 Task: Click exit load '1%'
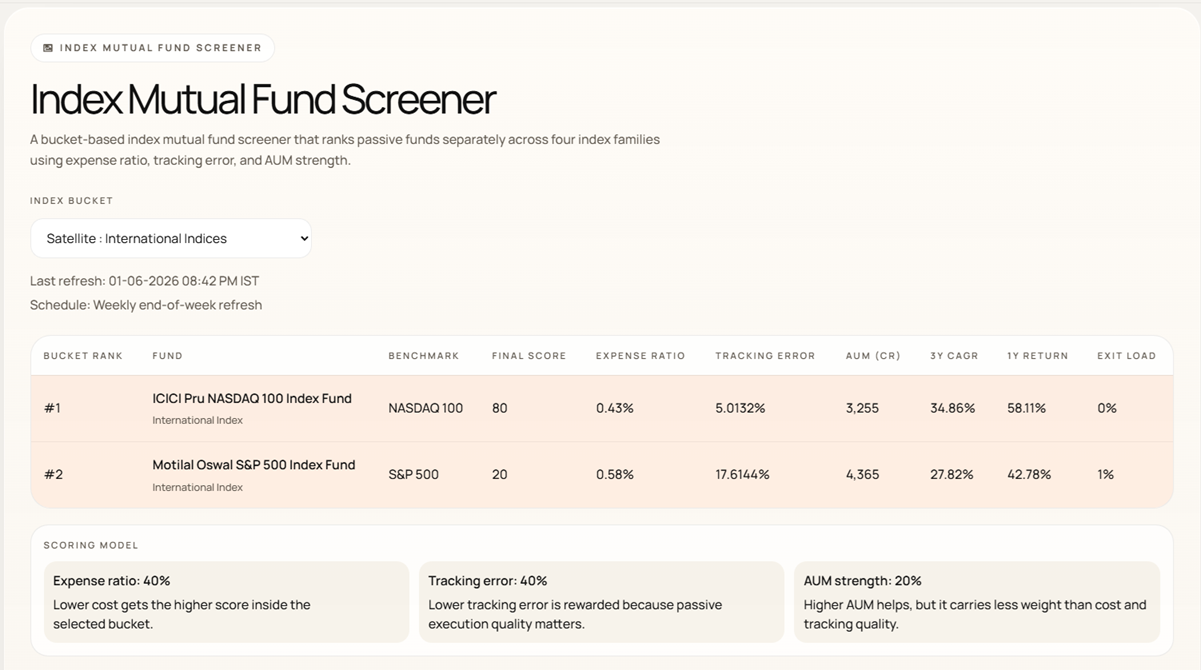pos(1106,475)
